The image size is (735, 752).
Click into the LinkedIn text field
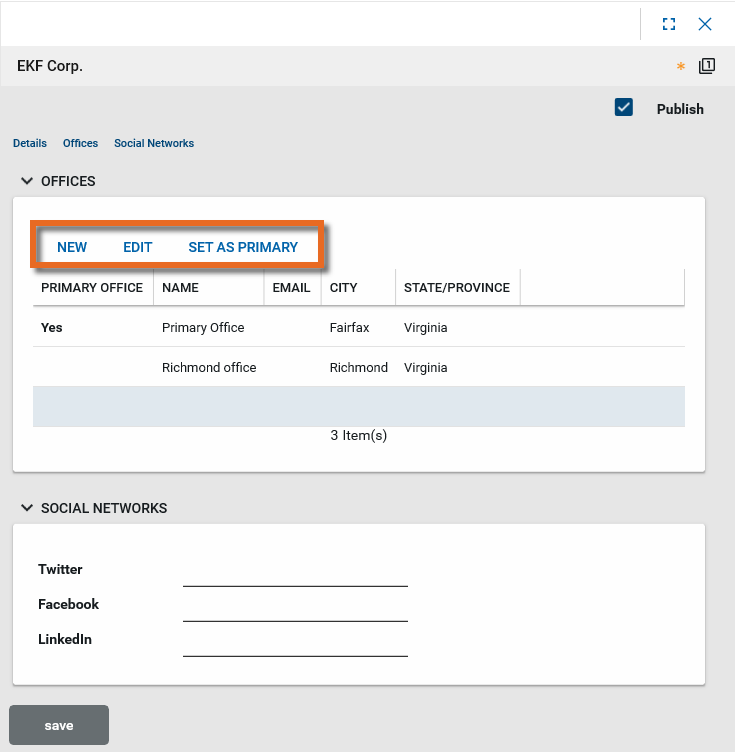pos(295,643)
